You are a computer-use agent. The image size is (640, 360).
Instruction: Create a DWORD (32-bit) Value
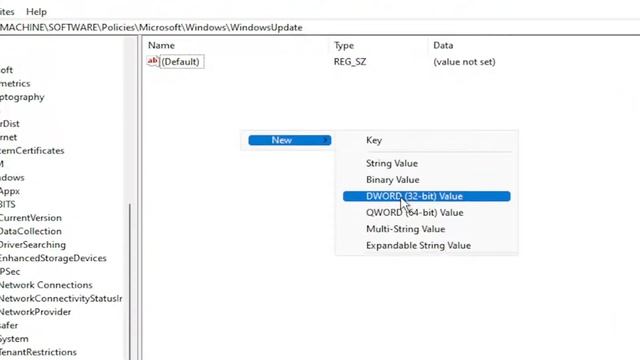427,196
